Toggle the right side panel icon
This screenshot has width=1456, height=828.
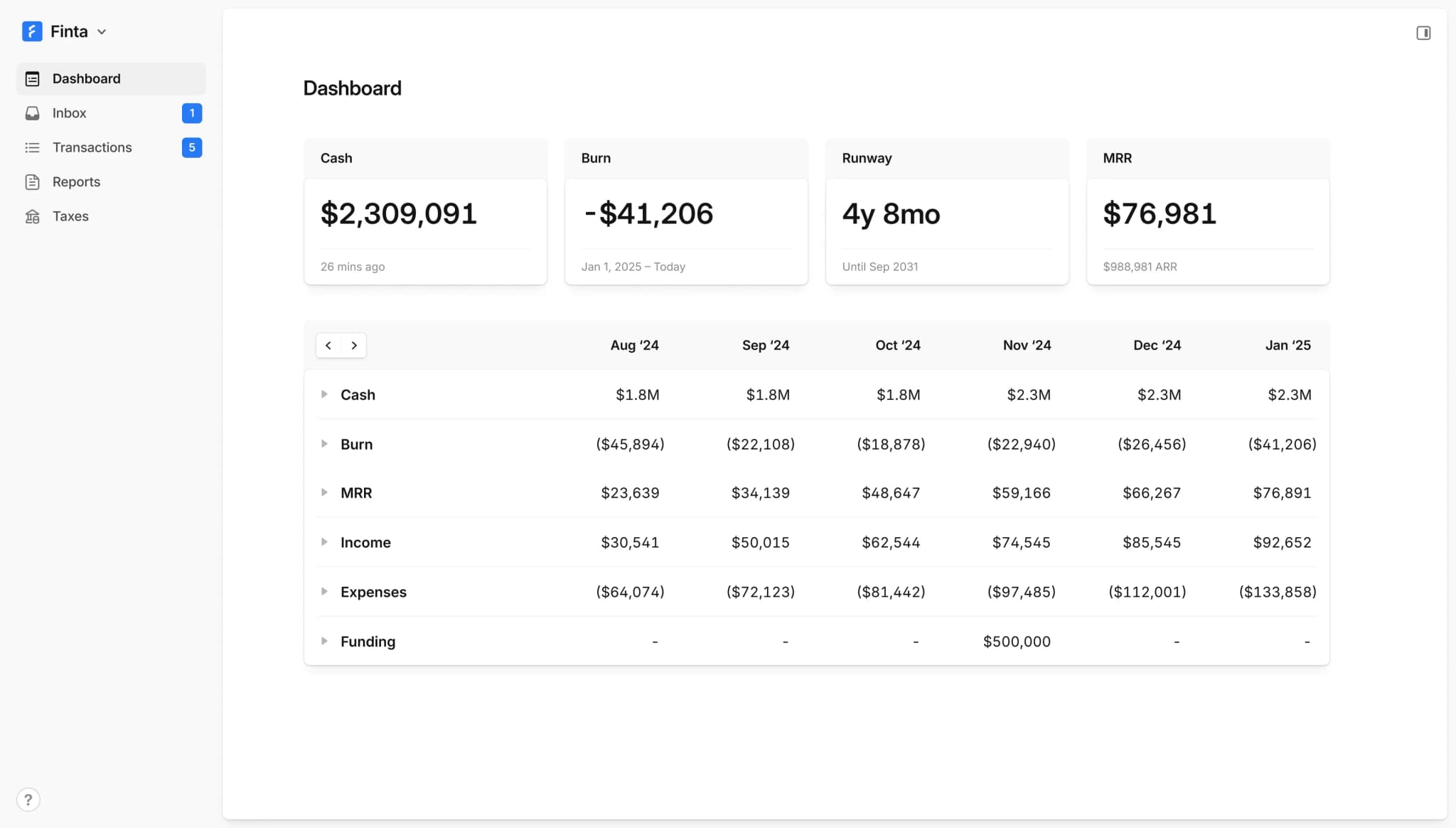tap(1423, 33)
